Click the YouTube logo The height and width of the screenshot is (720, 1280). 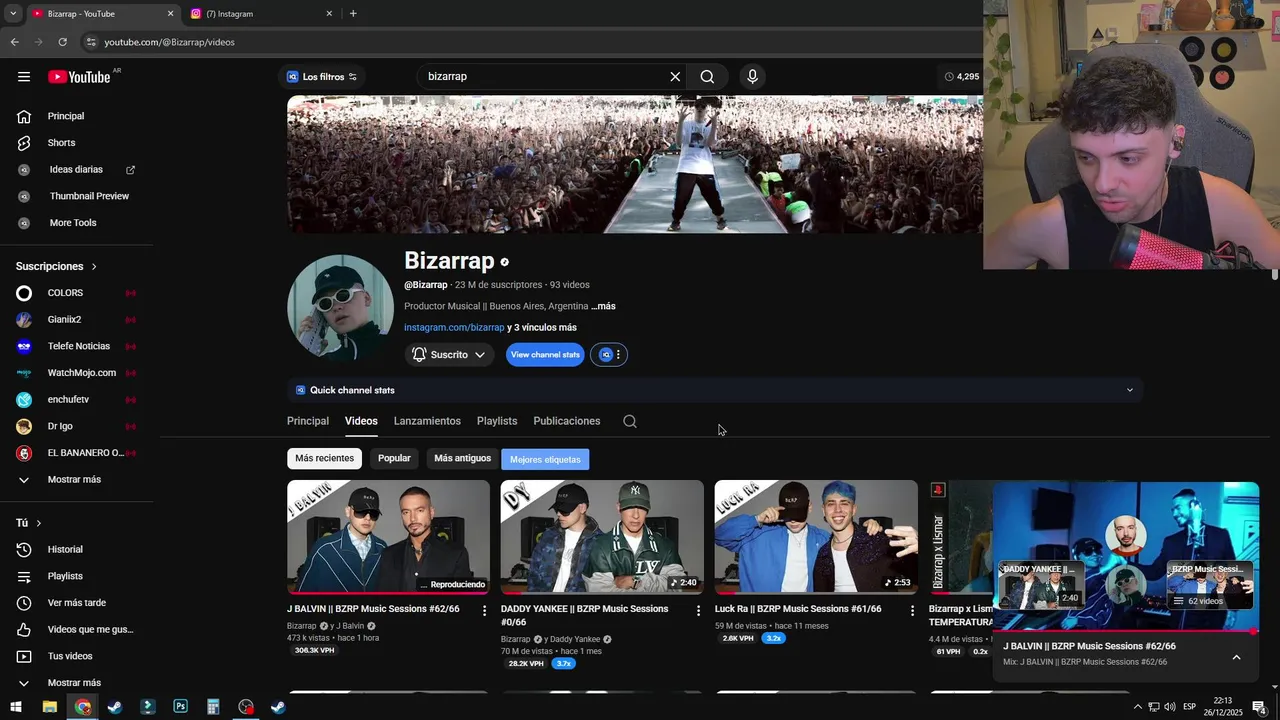pyautogui.click(x=79, y=77)
